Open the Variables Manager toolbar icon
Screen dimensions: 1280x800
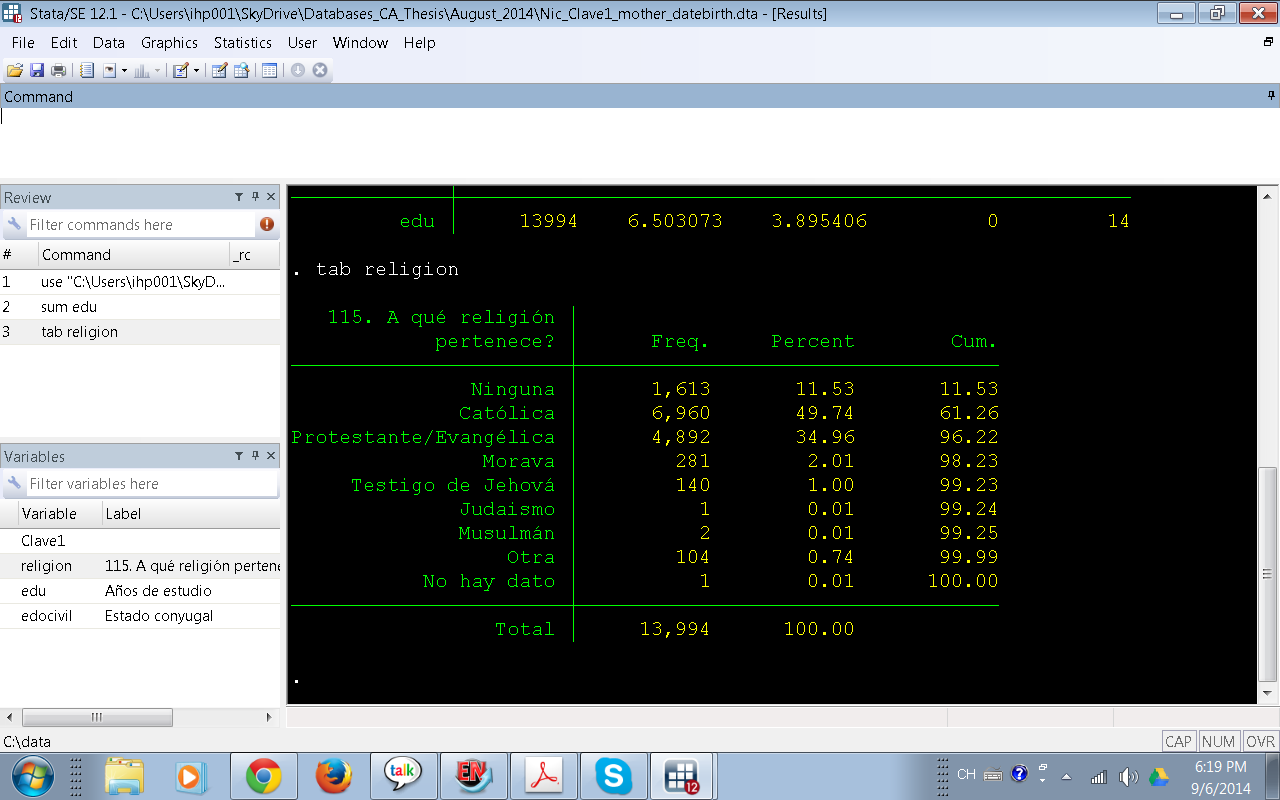point(269,70)
